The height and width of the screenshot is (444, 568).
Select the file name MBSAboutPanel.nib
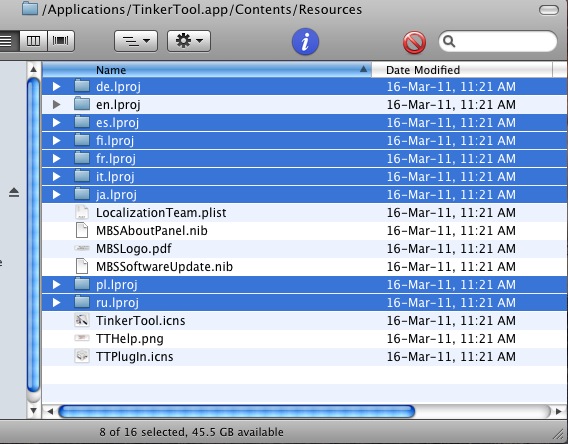click(x=152, y=231)
